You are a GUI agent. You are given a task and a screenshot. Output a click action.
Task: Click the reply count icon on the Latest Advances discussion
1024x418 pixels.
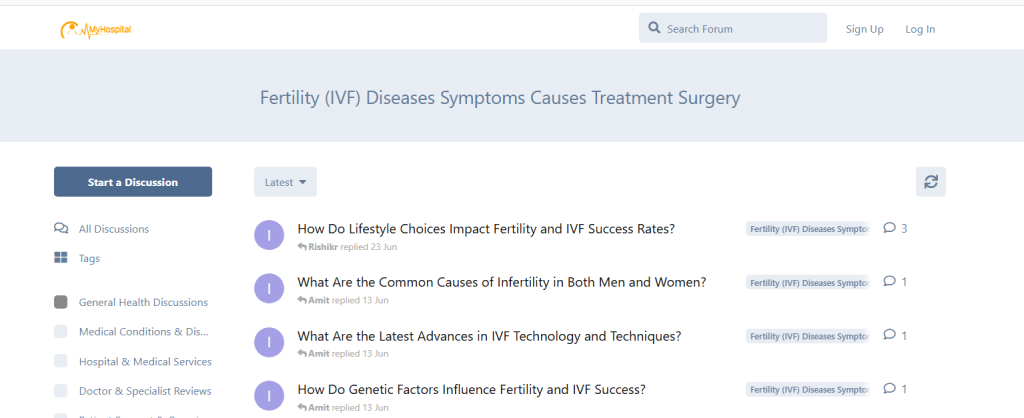(x=889, y=336)
